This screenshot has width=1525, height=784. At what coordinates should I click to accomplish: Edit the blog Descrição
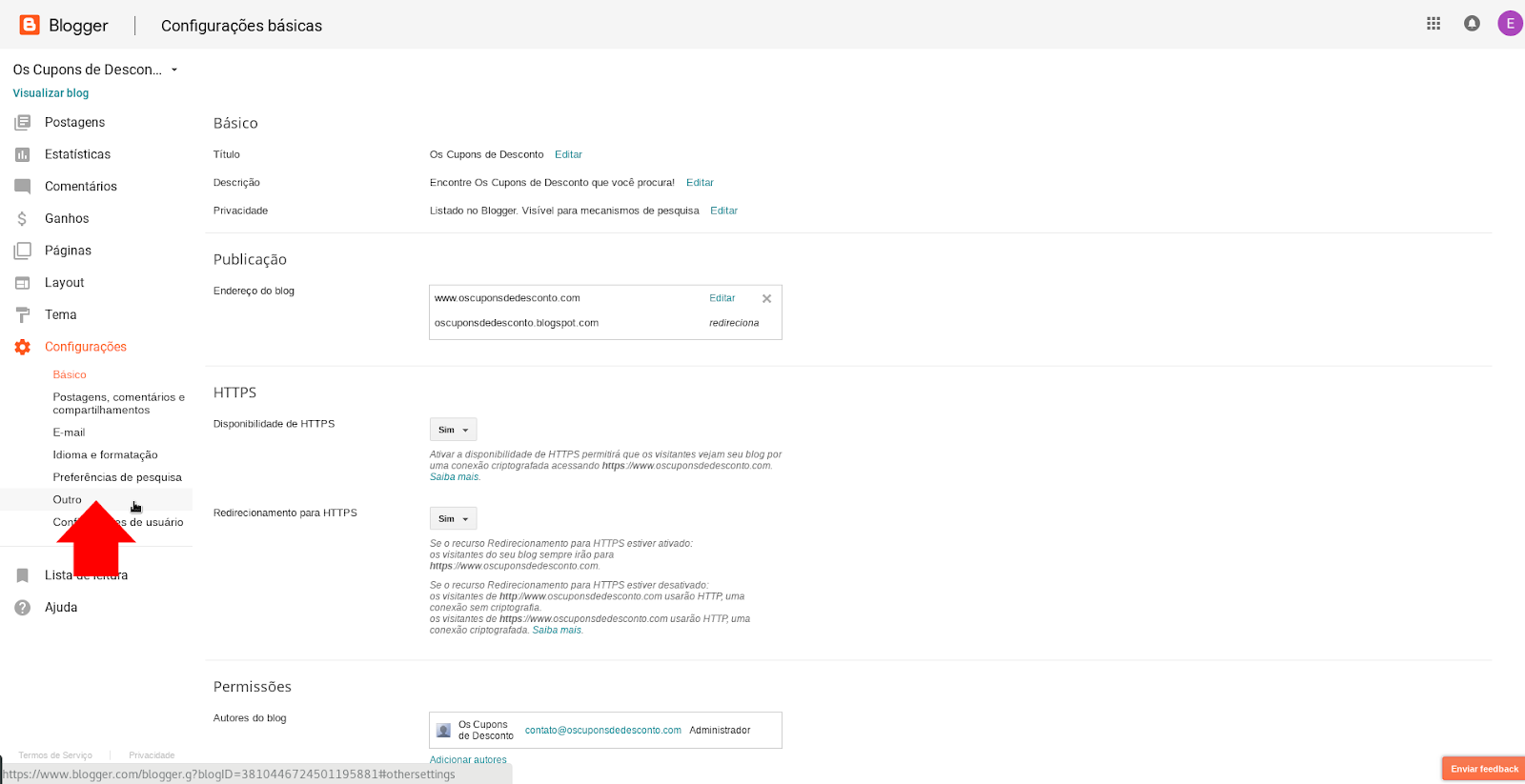pyautogui.click(x=700, y=183)
